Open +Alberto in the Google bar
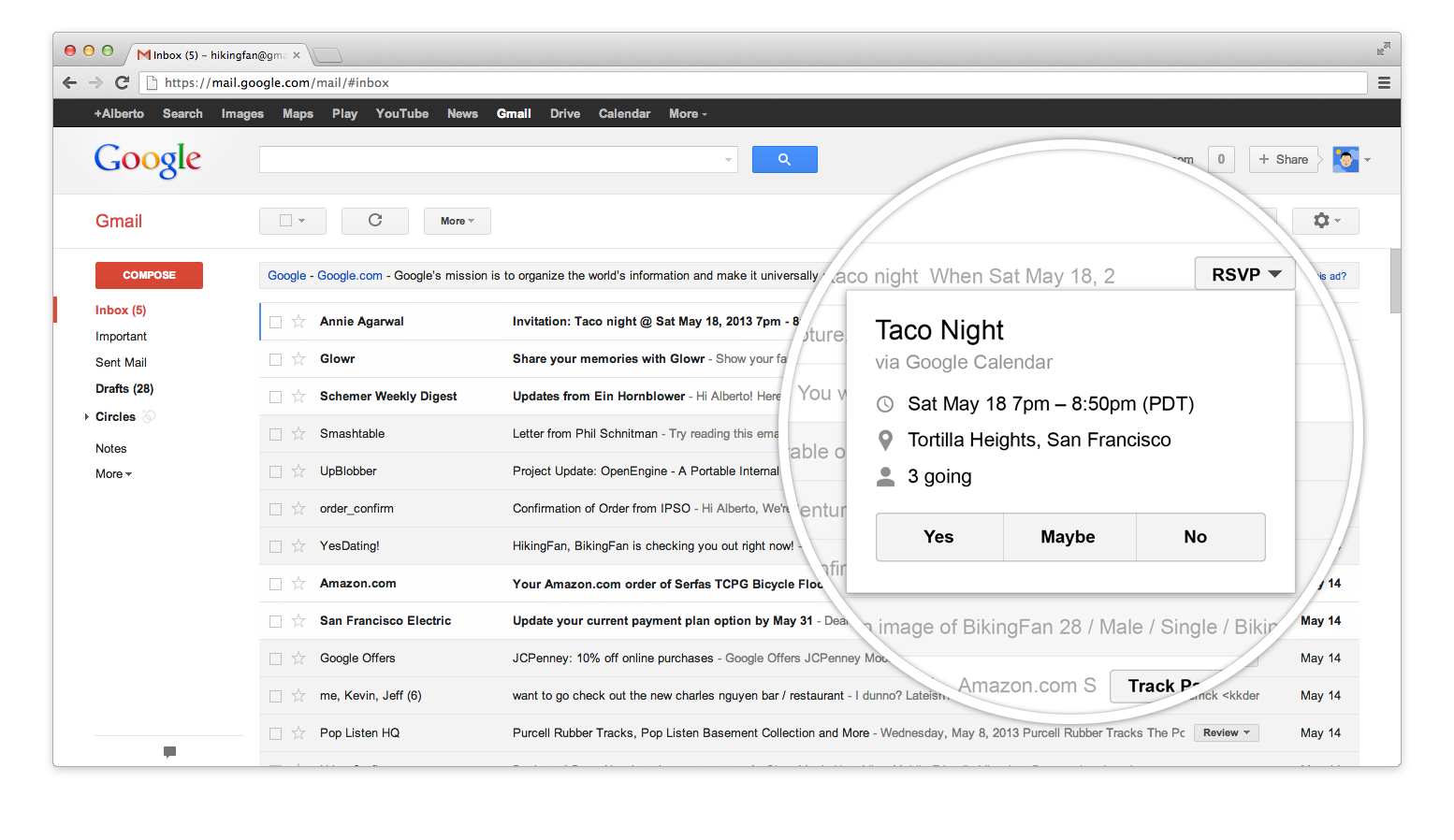The image size is (1454, 840). point(119,114)
